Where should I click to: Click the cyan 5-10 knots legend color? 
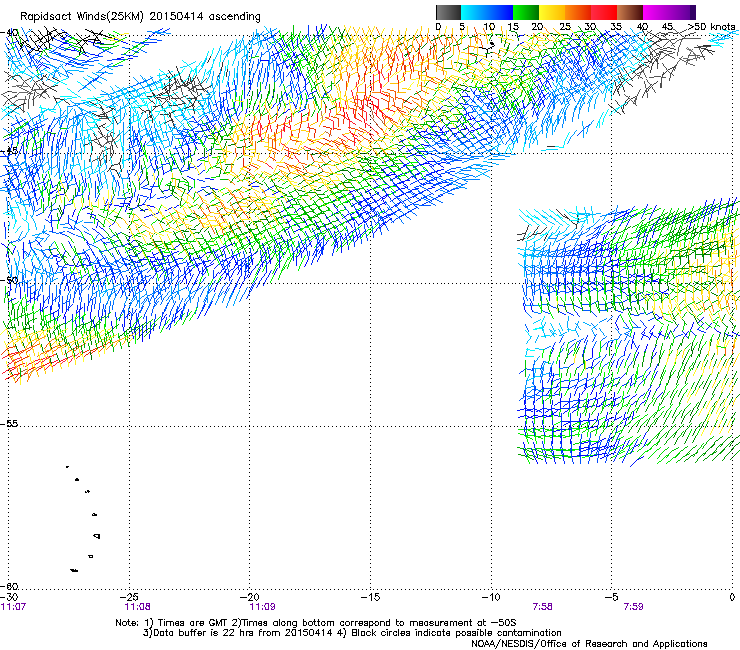(x=474, y=12)
